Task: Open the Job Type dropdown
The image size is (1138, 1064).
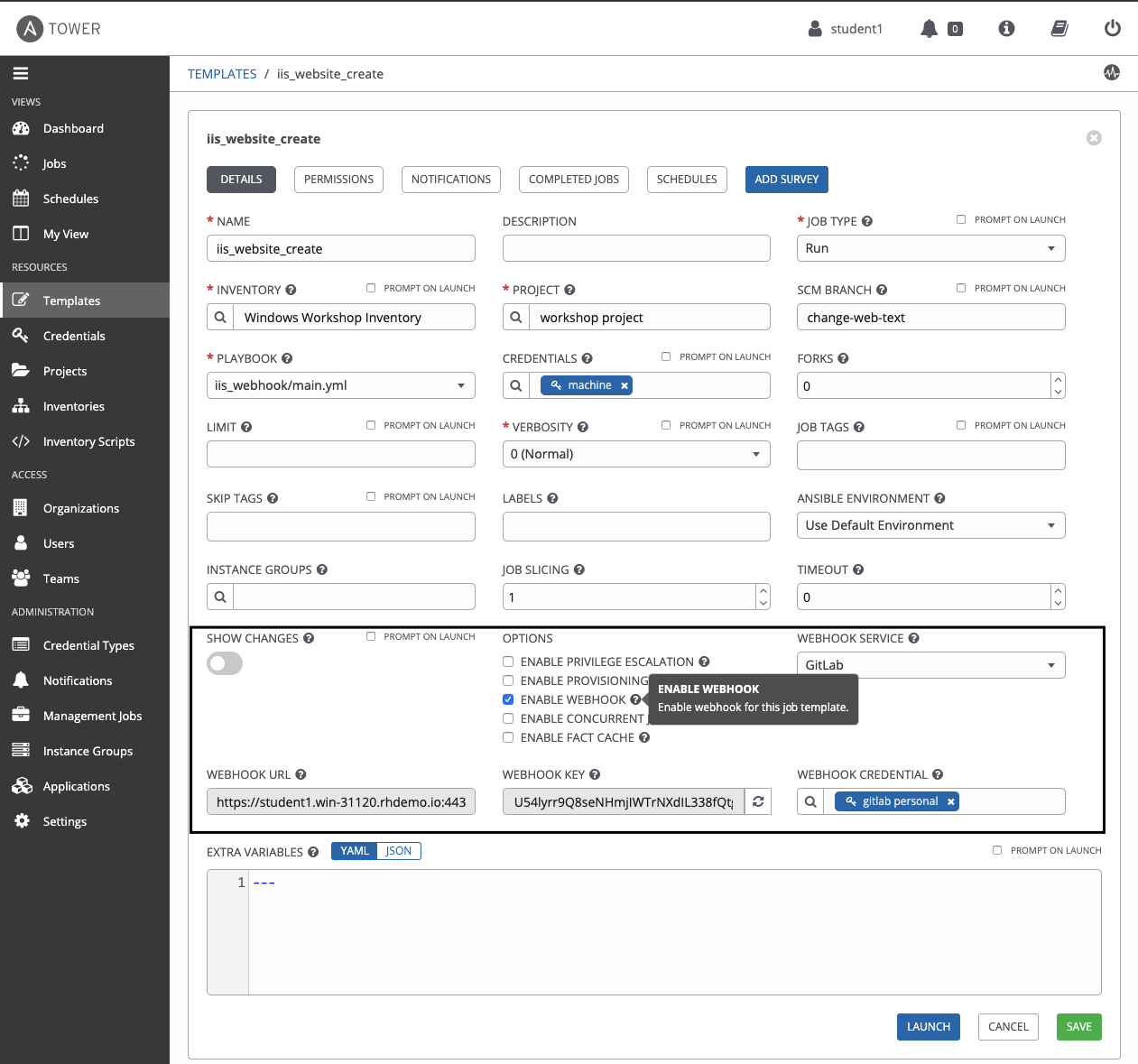Action: (x=930, y=248)
